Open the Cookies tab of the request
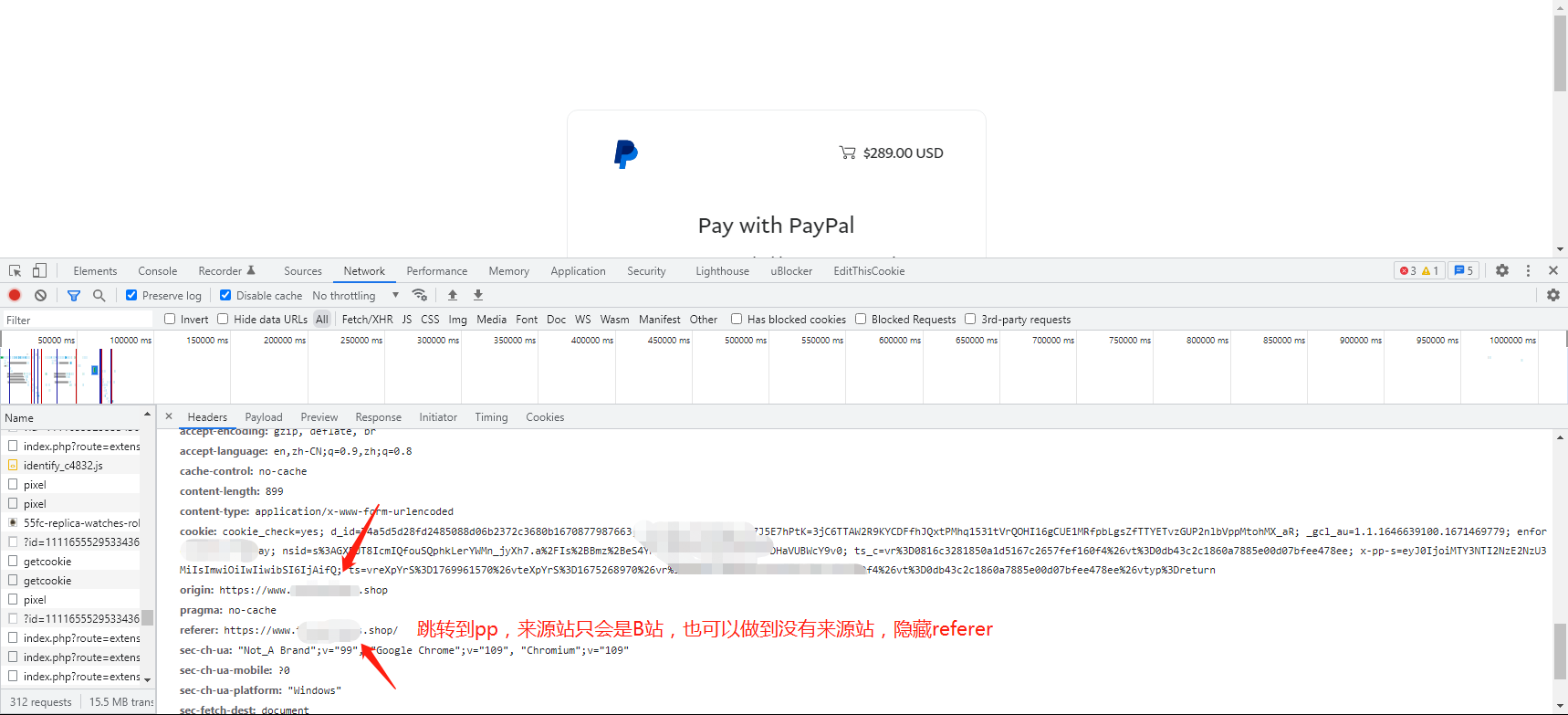The height and width of the screenshot is (715, 1568). tap(545, 417)
